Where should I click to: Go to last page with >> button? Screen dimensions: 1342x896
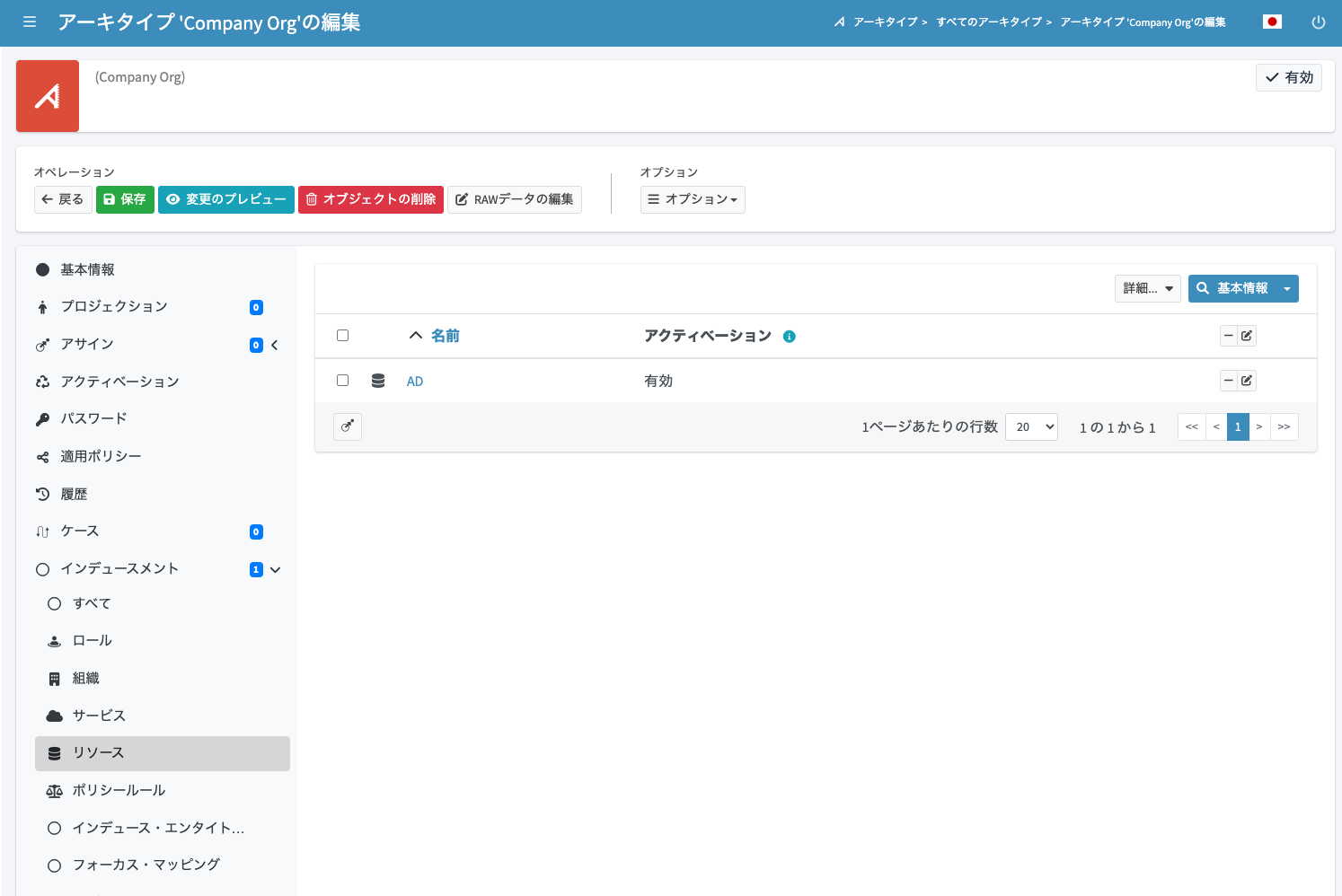(1285, 426)
